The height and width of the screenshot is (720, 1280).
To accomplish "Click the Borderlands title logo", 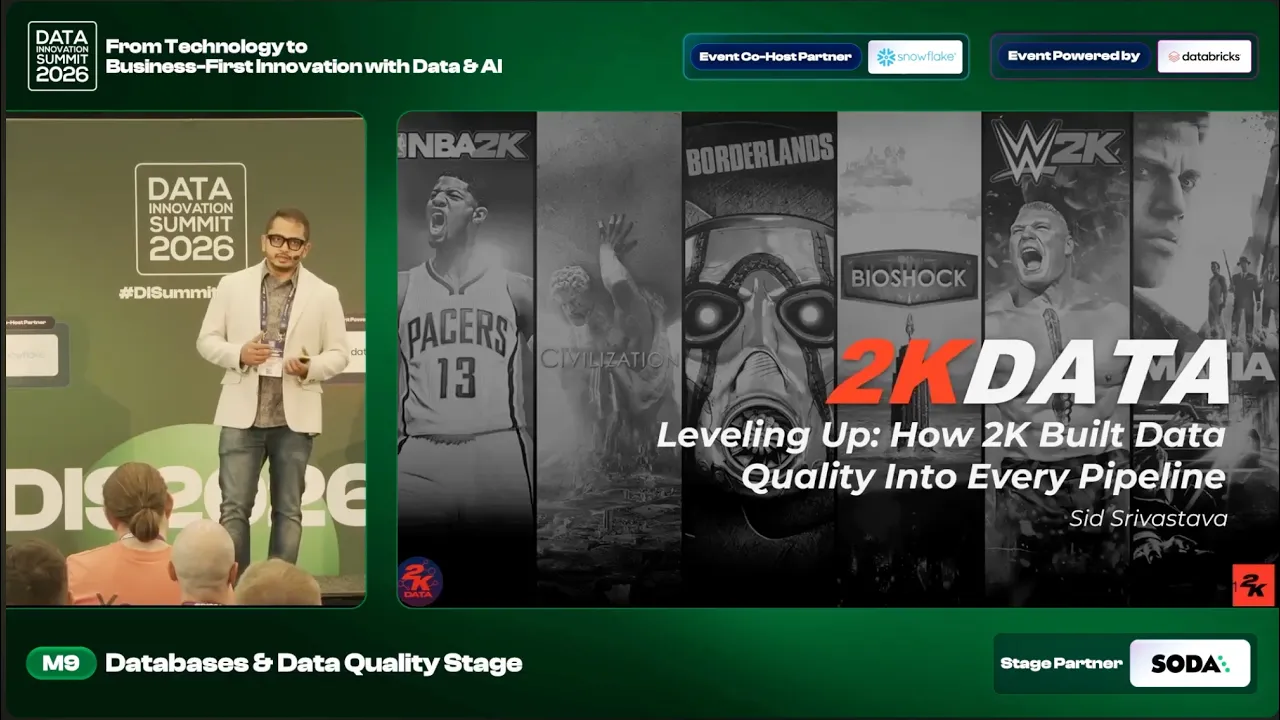I will click(760, 155).
